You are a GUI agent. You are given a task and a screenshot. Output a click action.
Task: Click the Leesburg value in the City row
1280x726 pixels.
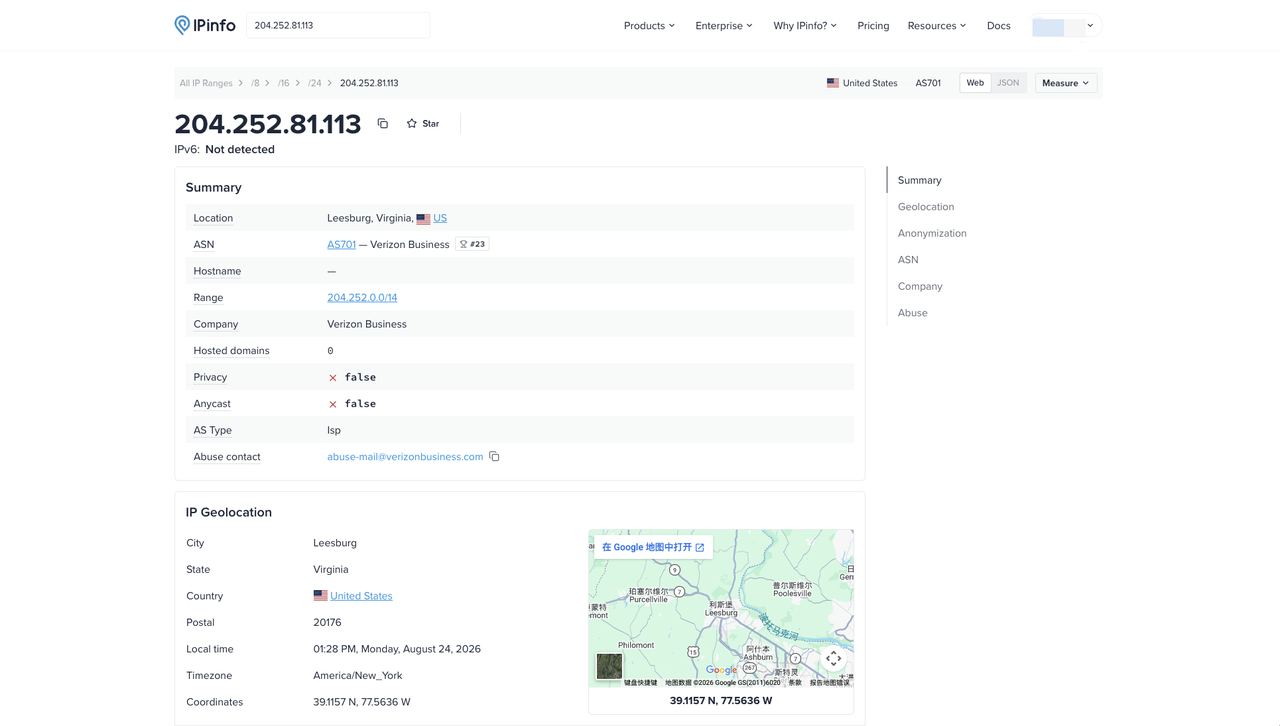[335, 543]
